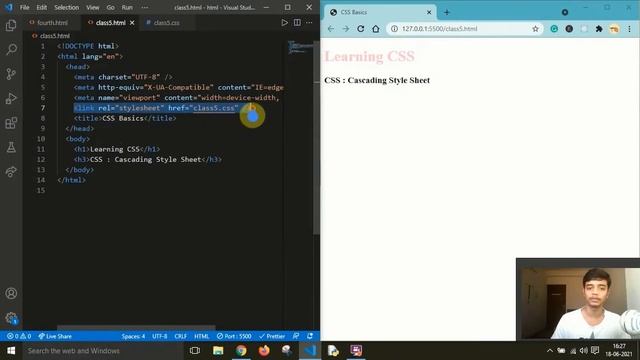
Task: Open More Actions in the editor title bar
Action: pos(309,23)
